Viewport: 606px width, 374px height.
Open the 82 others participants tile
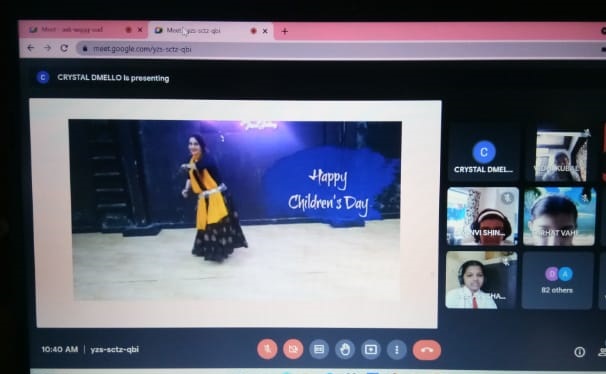(557, 280)
